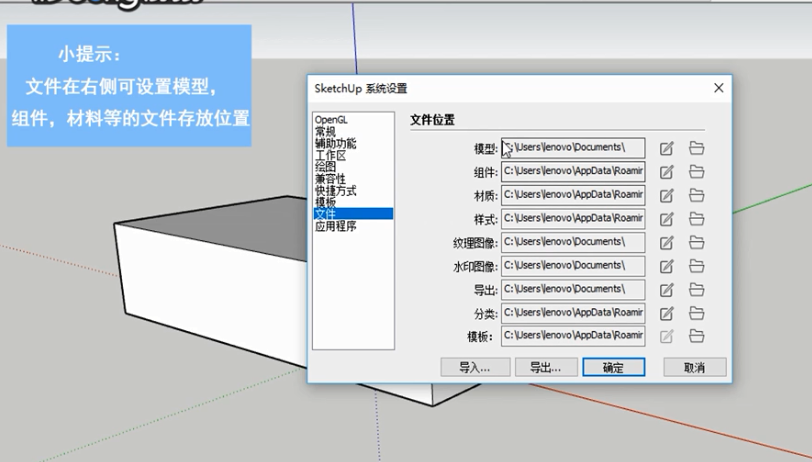The width and height of the screenshot is (812, 462).
Task: Open folder browser for 模型 path
Action: click(x=697, y=148)
